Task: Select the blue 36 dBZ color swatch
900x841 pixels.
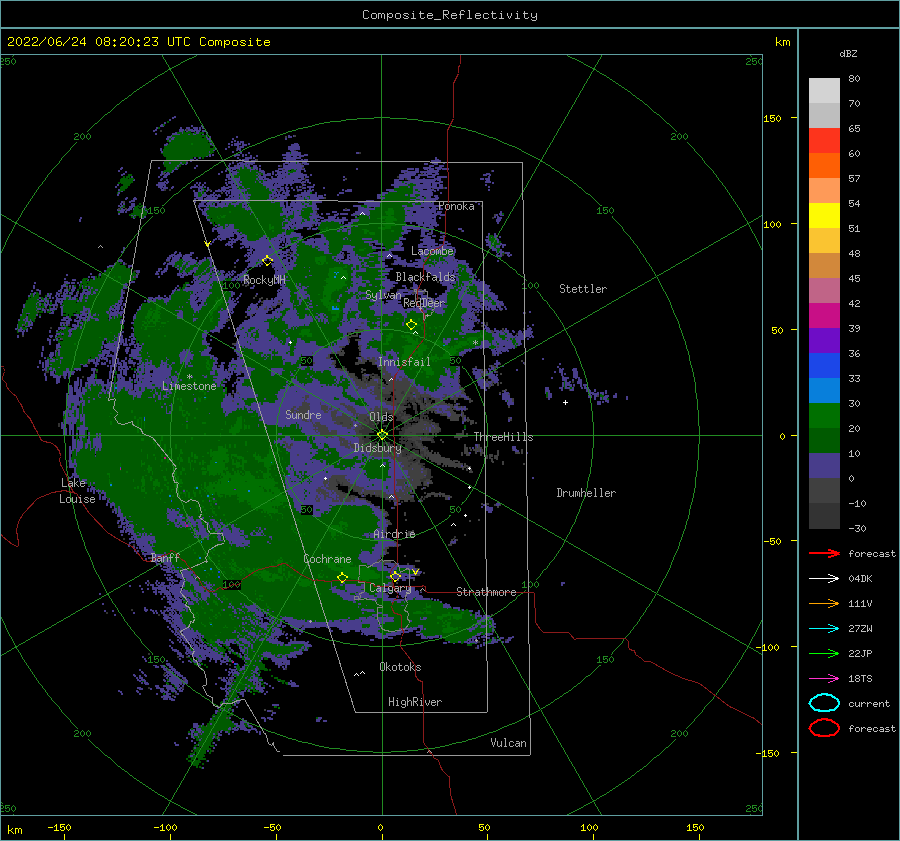Action: 824,366
